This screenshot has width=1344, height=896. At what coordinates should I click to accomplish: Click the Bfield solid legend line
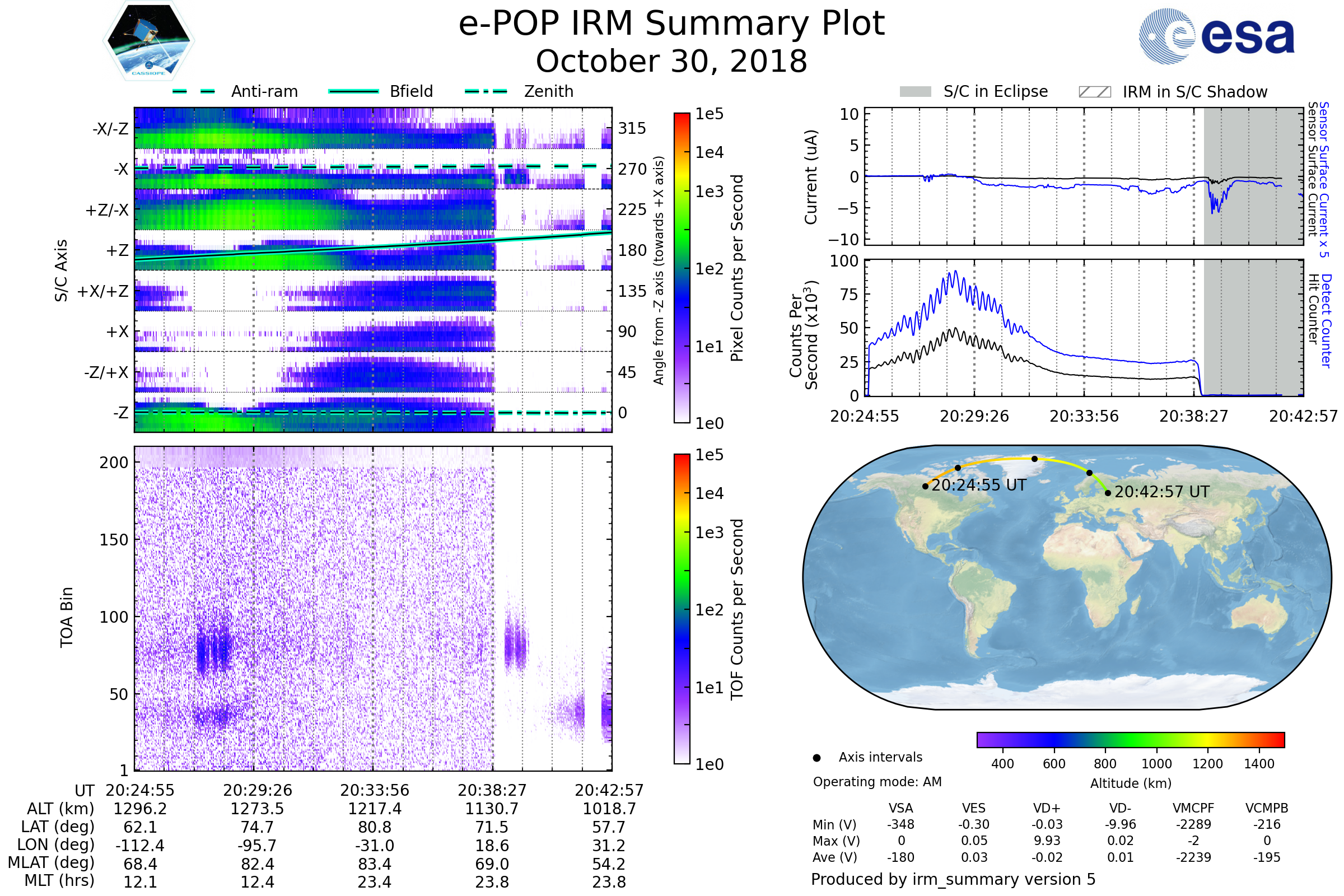353,91
